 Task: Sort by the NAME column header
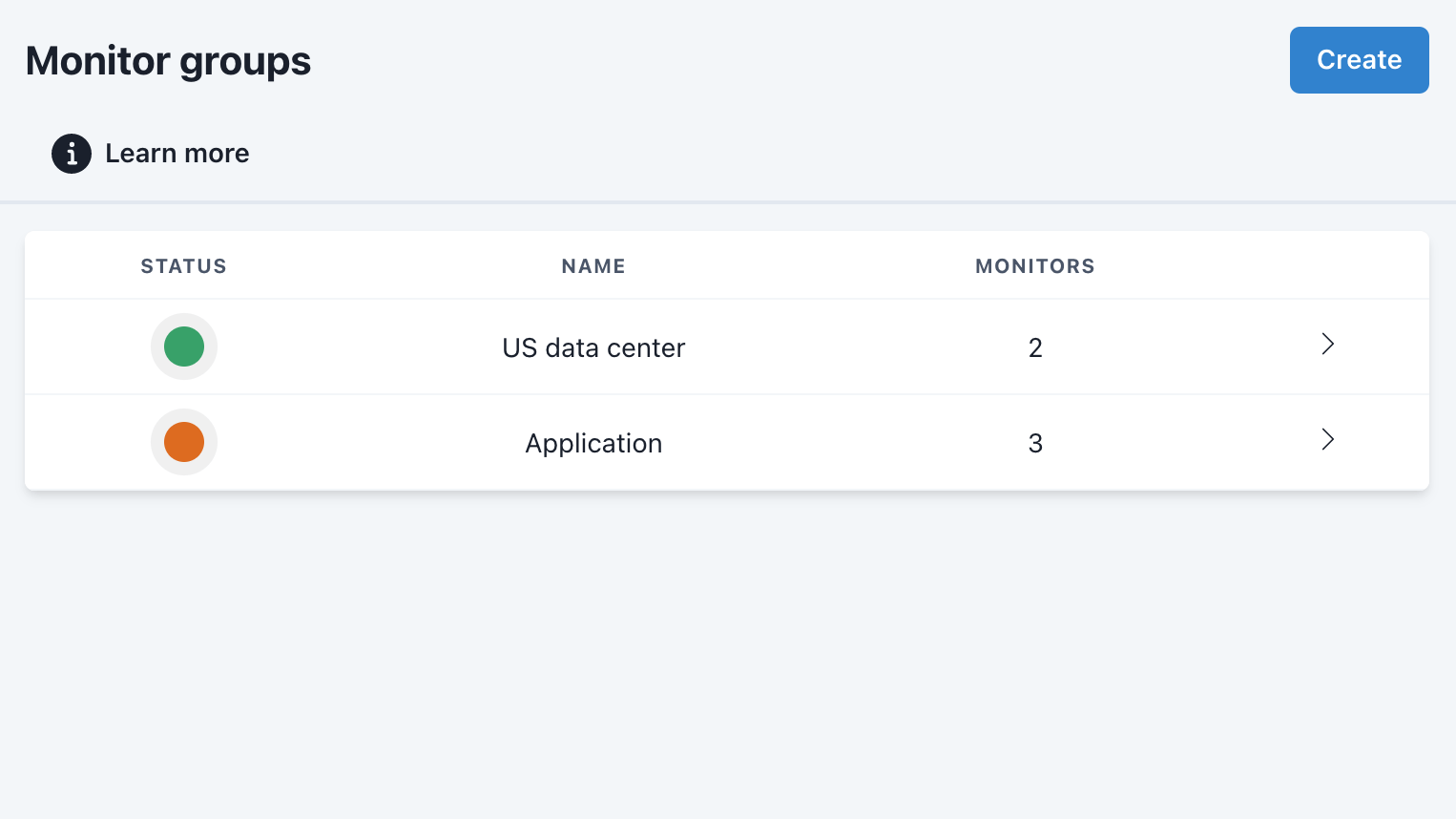[593, 266]
